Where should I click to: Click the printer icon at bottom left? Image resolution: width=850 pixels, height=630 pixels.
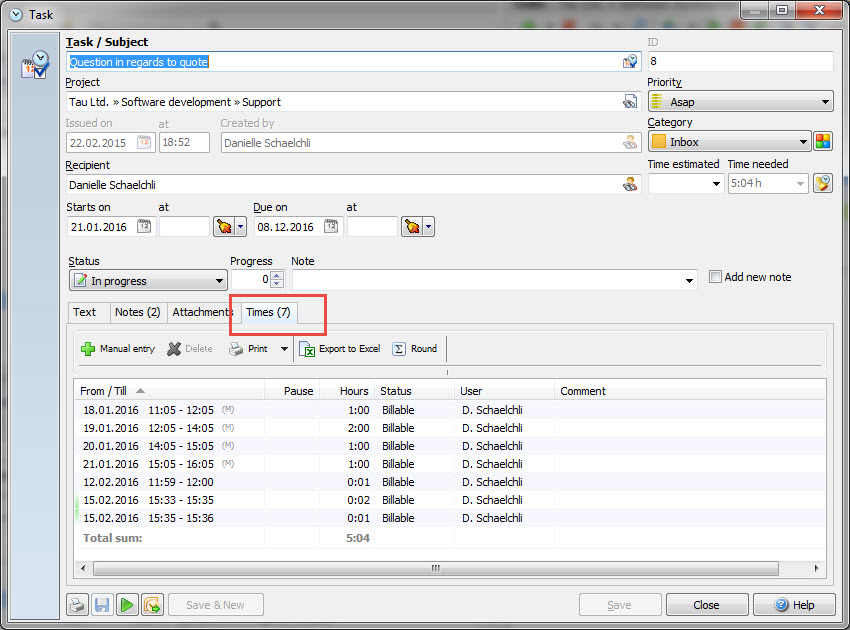77,604
